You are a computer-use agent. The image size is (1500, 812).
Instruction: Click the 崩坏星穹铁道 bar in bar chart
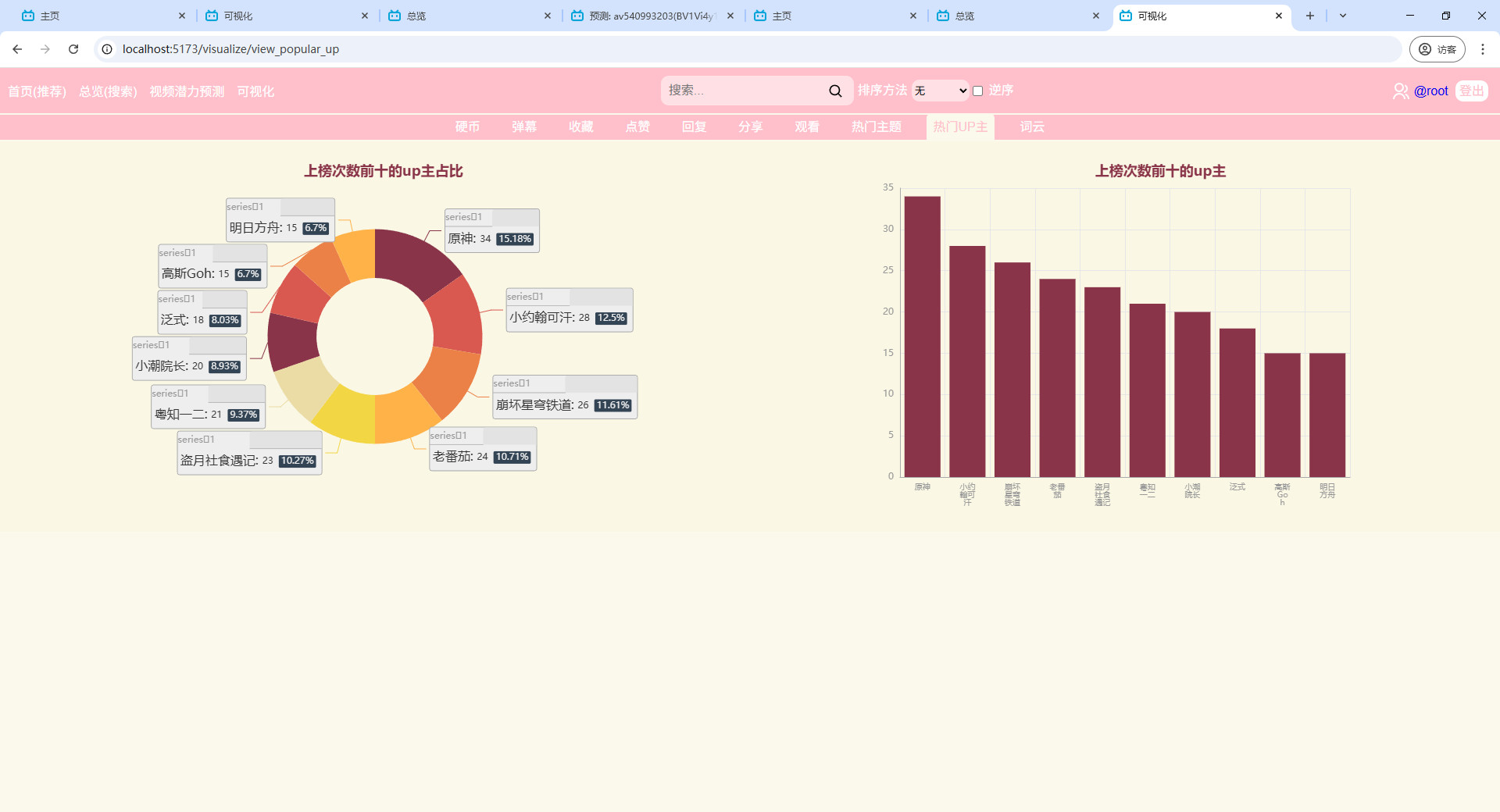point(1012,369)
